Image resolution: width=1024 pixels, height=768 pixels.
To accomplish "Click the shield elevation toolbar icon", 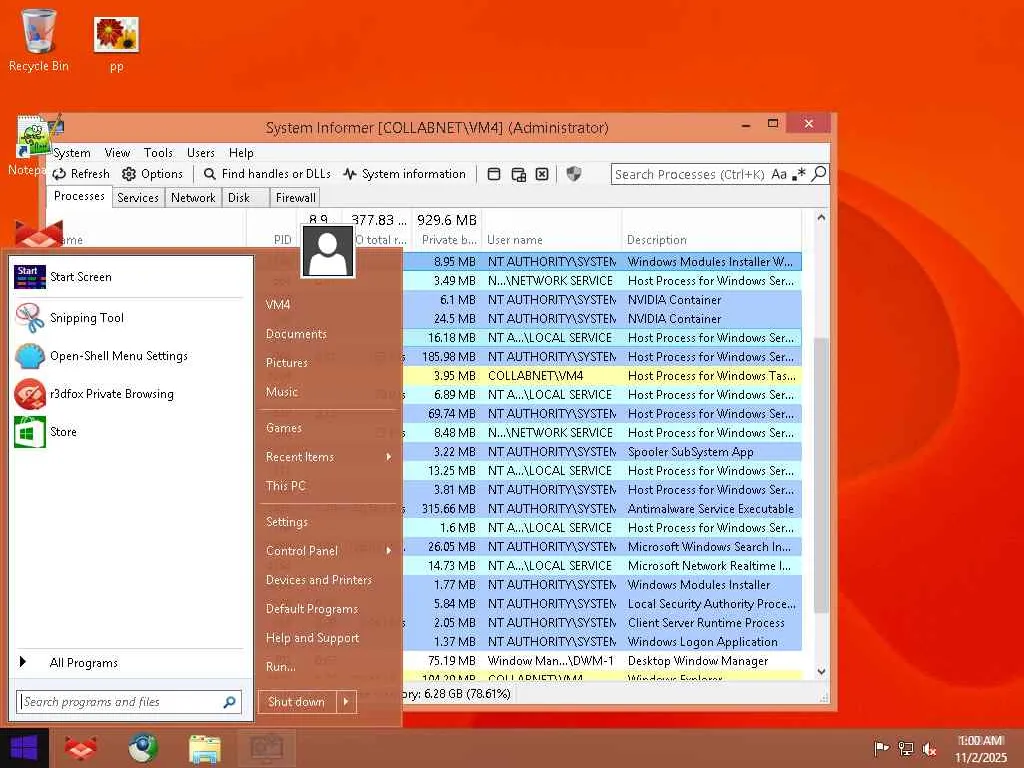I will (x=573, y=174).
